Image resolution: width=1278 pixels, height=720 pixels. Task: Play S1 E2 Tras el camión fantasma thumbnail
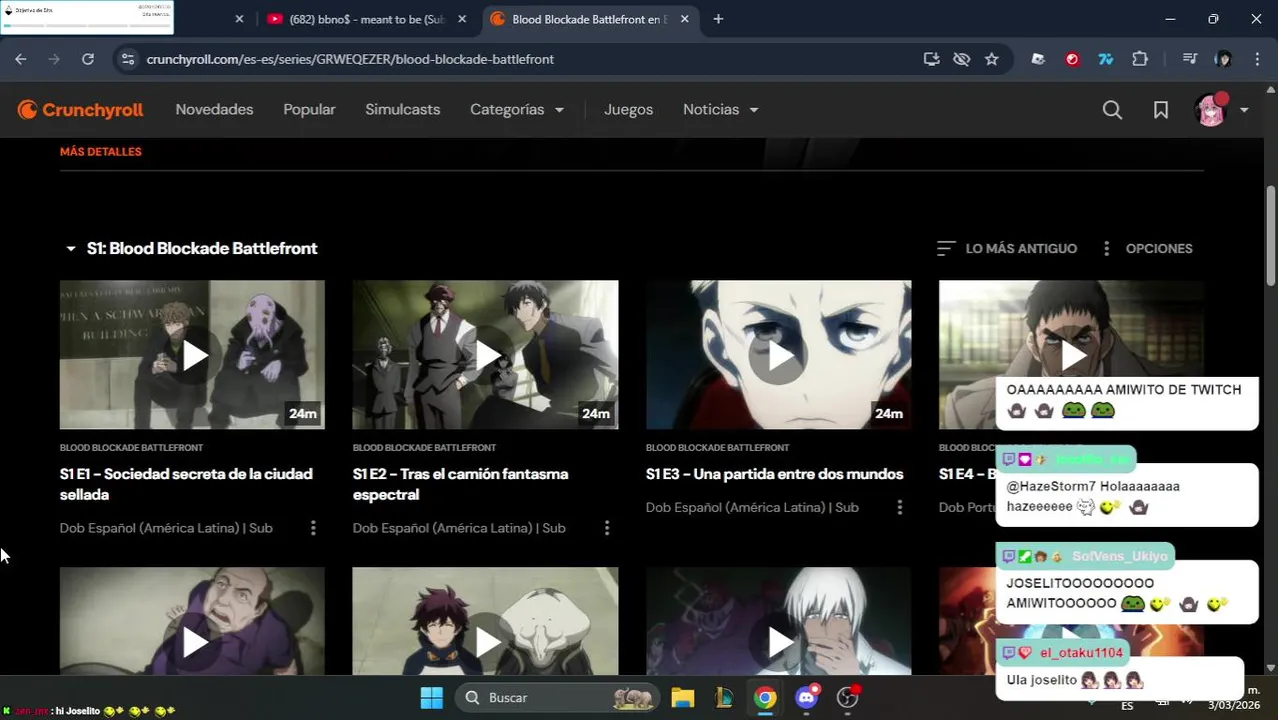click(485, 355)
